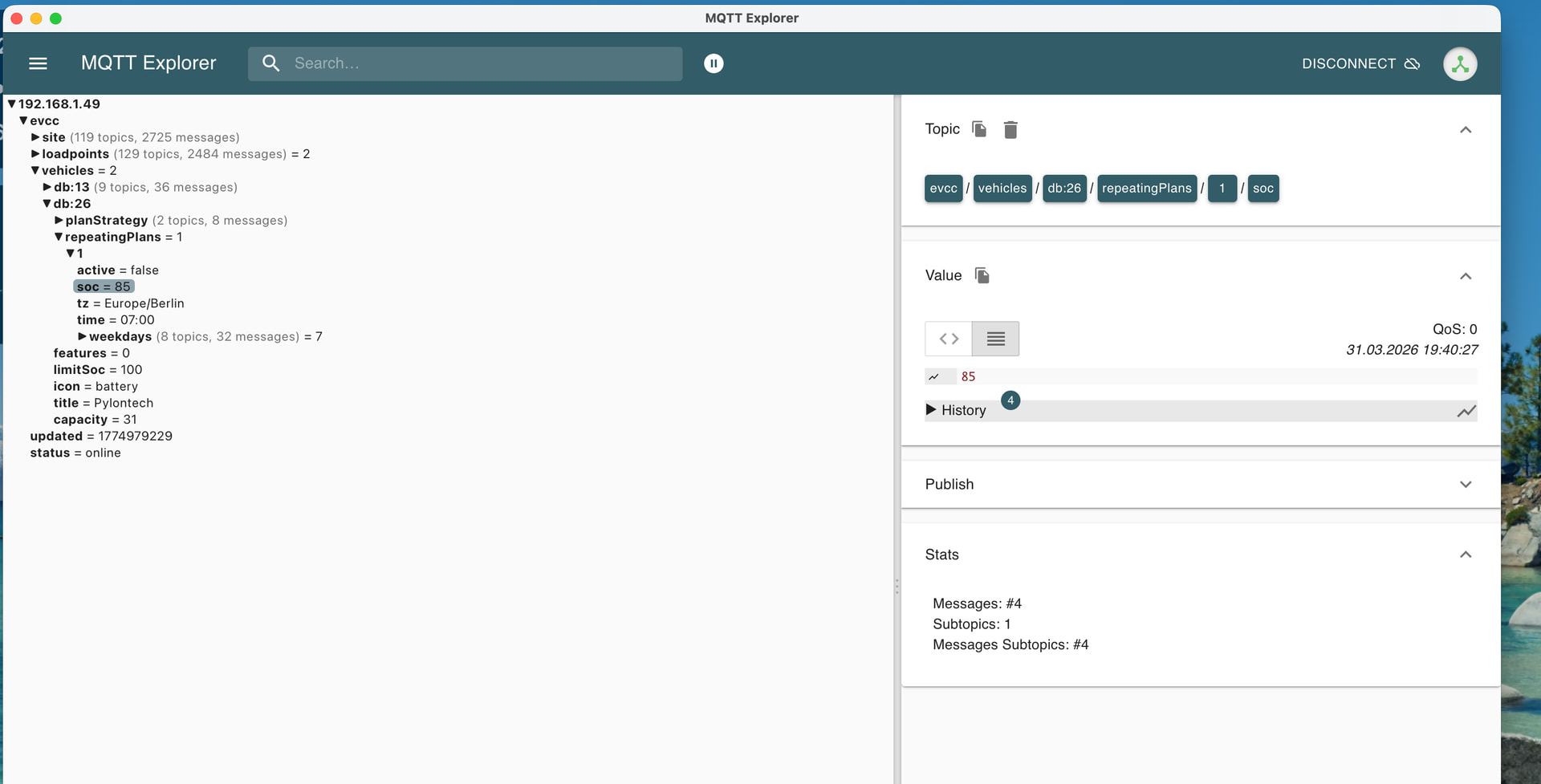This screenshot has width=1541, height=784.
Task: Expand the planStrategy tree node
Action: point(59,221)
